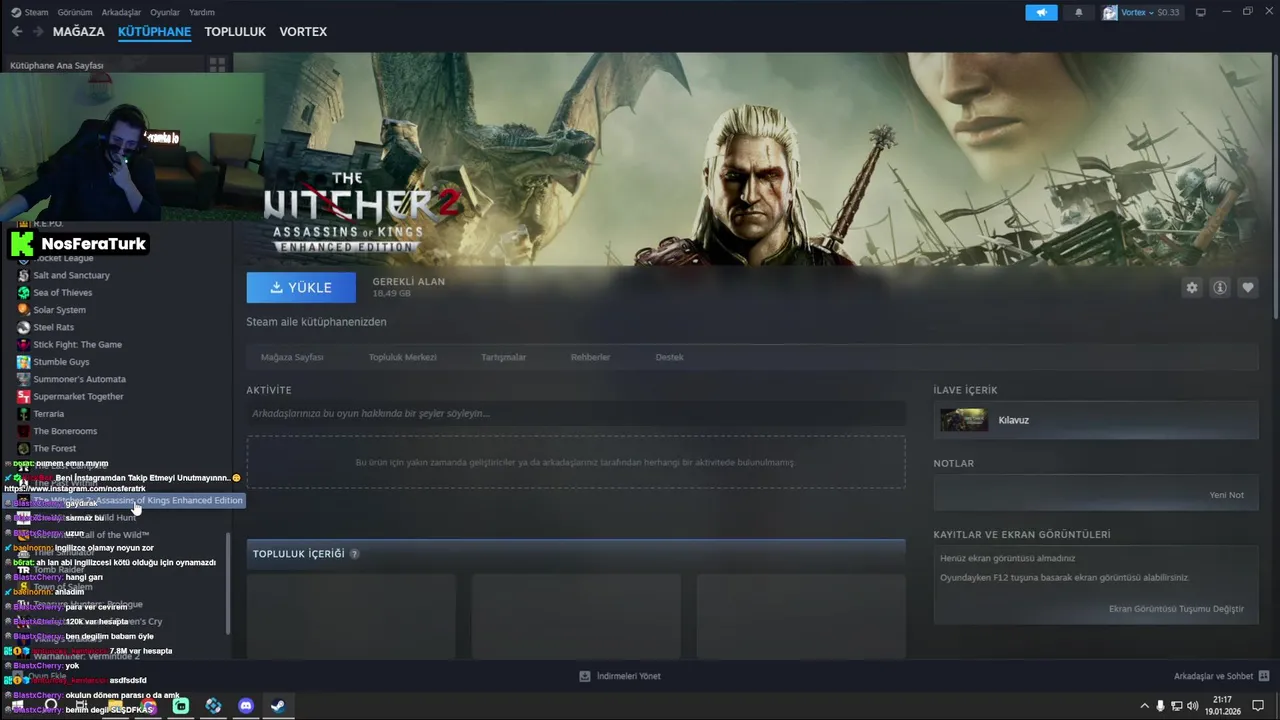
Task: Click the activity message input field
Action: tap(576, 413)
